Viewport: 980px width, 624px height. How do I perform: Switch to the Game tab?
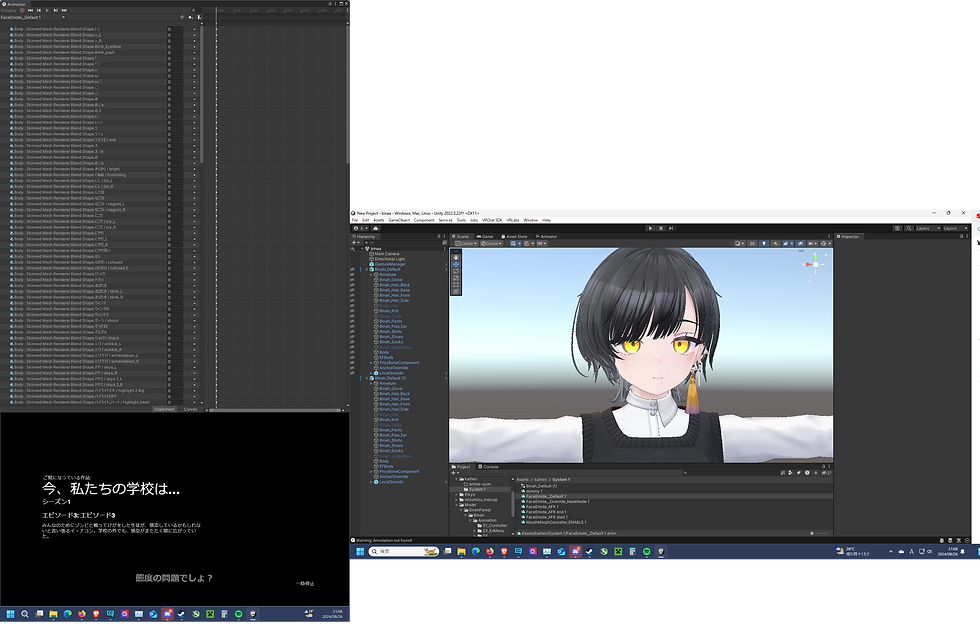coord(485,236)
